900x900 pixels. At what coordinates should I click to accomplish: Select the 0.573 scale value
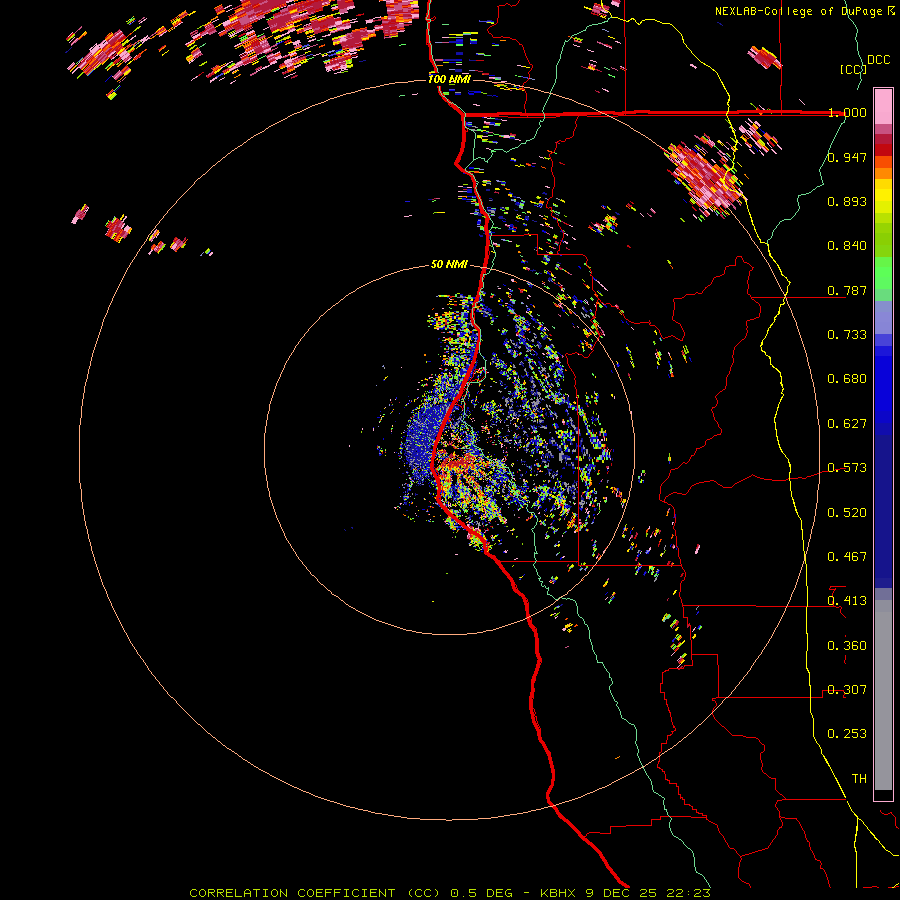[x=847, y=468]
